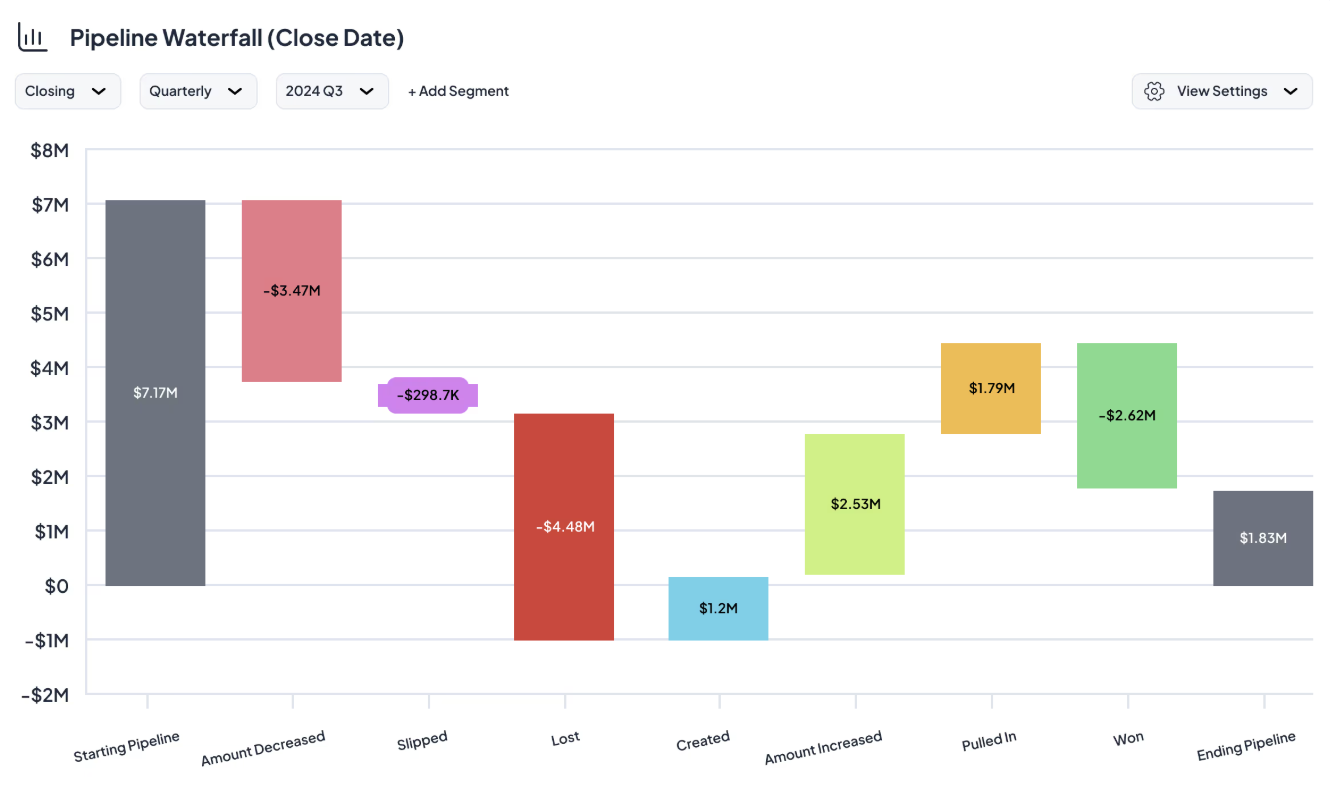Viewport: 1330px width, 788px height.
Task: Select the orange Pulled In bar
Action: pos(990,388)
